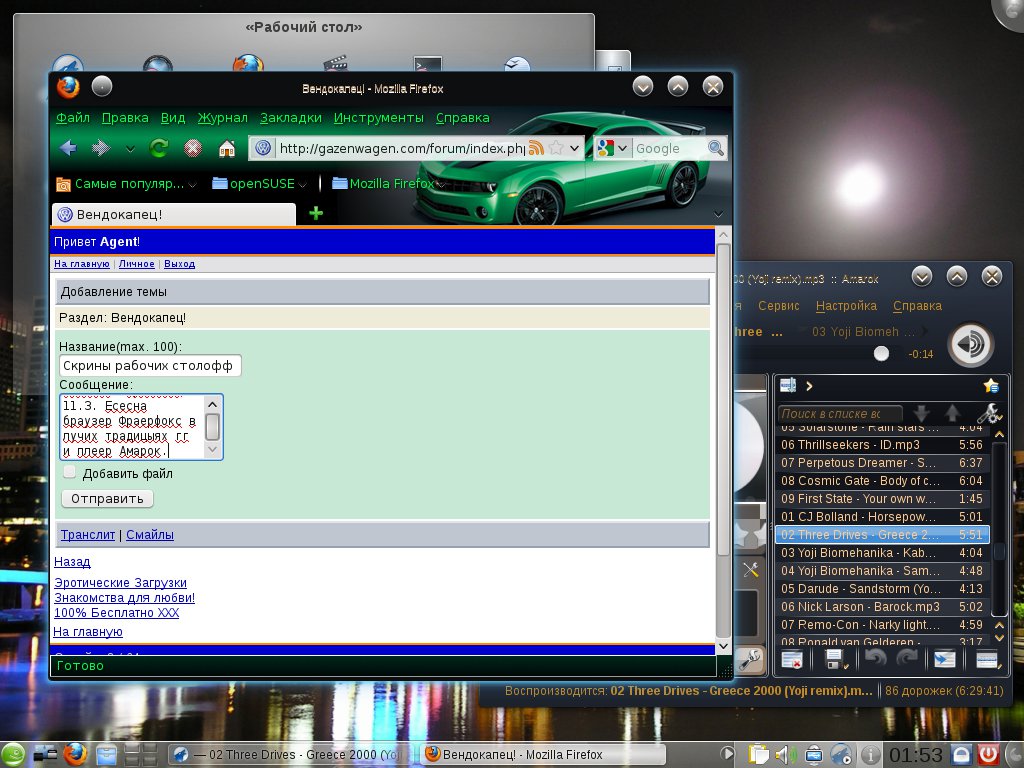The height and width of the screenshot is (768, 1024).
Task: Show hidden system tray icons arrow
Action: click(728, 755)
